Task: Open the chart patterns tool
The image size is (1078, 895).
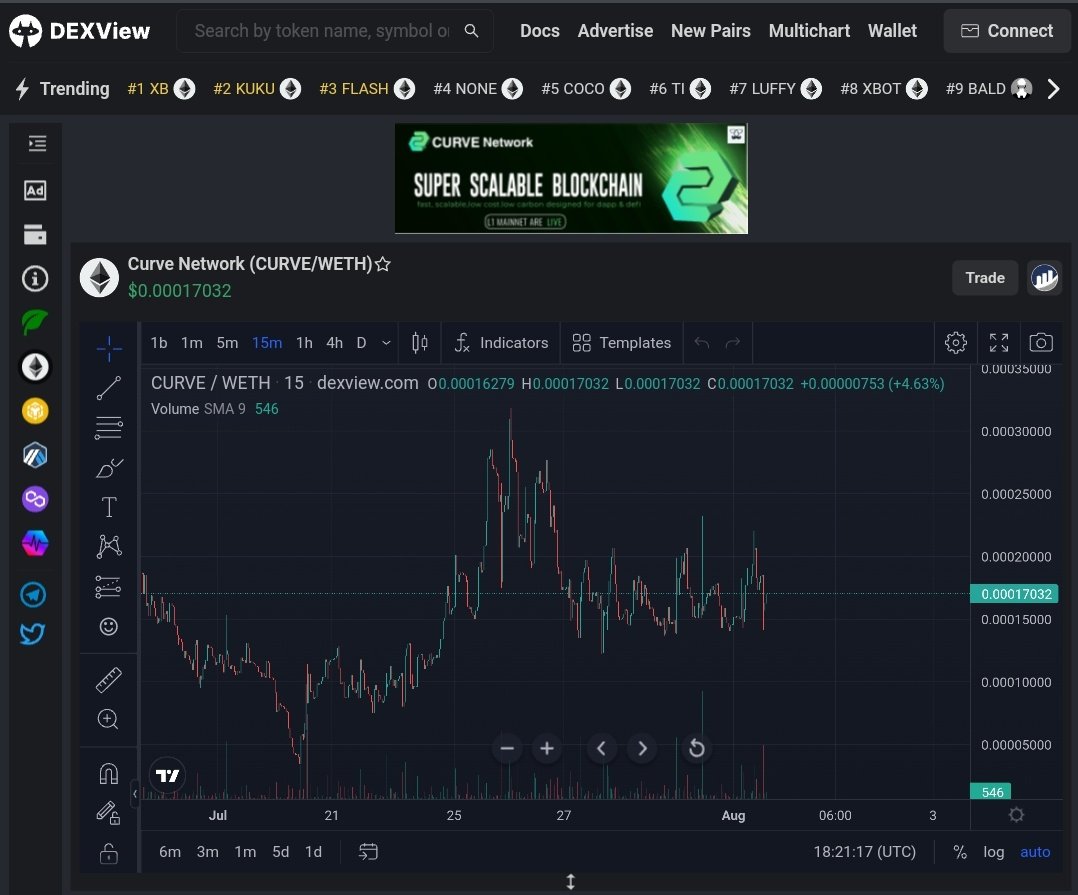Action: pos(109,546)
